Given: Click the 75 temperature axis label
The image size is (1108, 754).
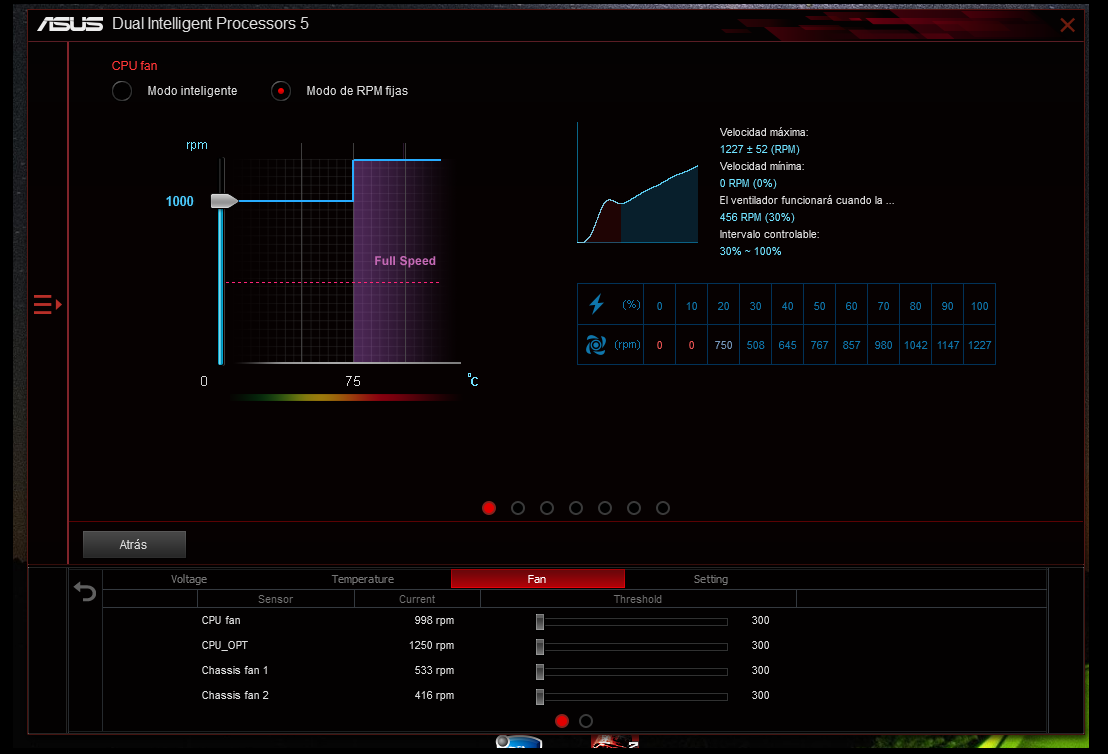Looking at the screenshot, I should click(353, 381).
